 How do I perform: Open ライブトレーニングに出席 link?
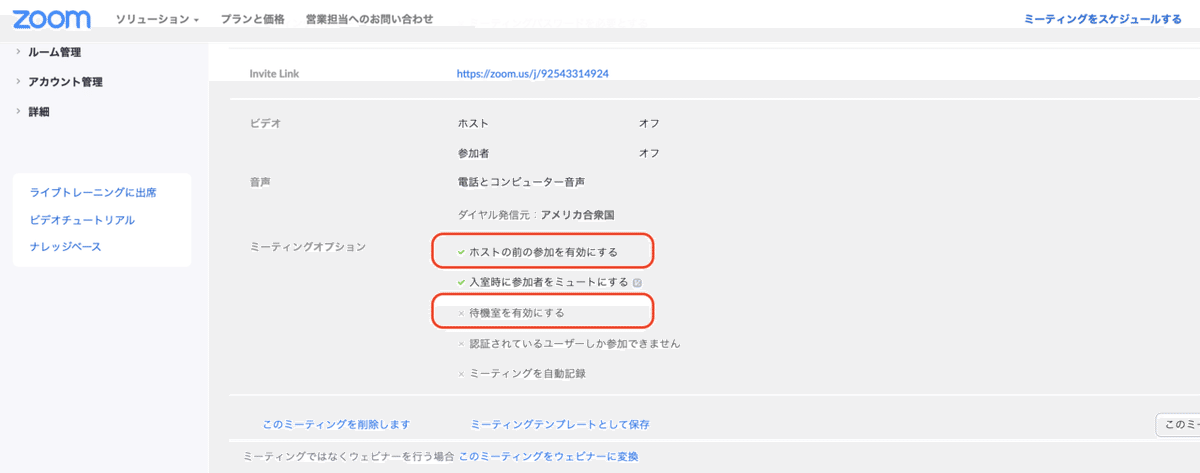[93, 192]
